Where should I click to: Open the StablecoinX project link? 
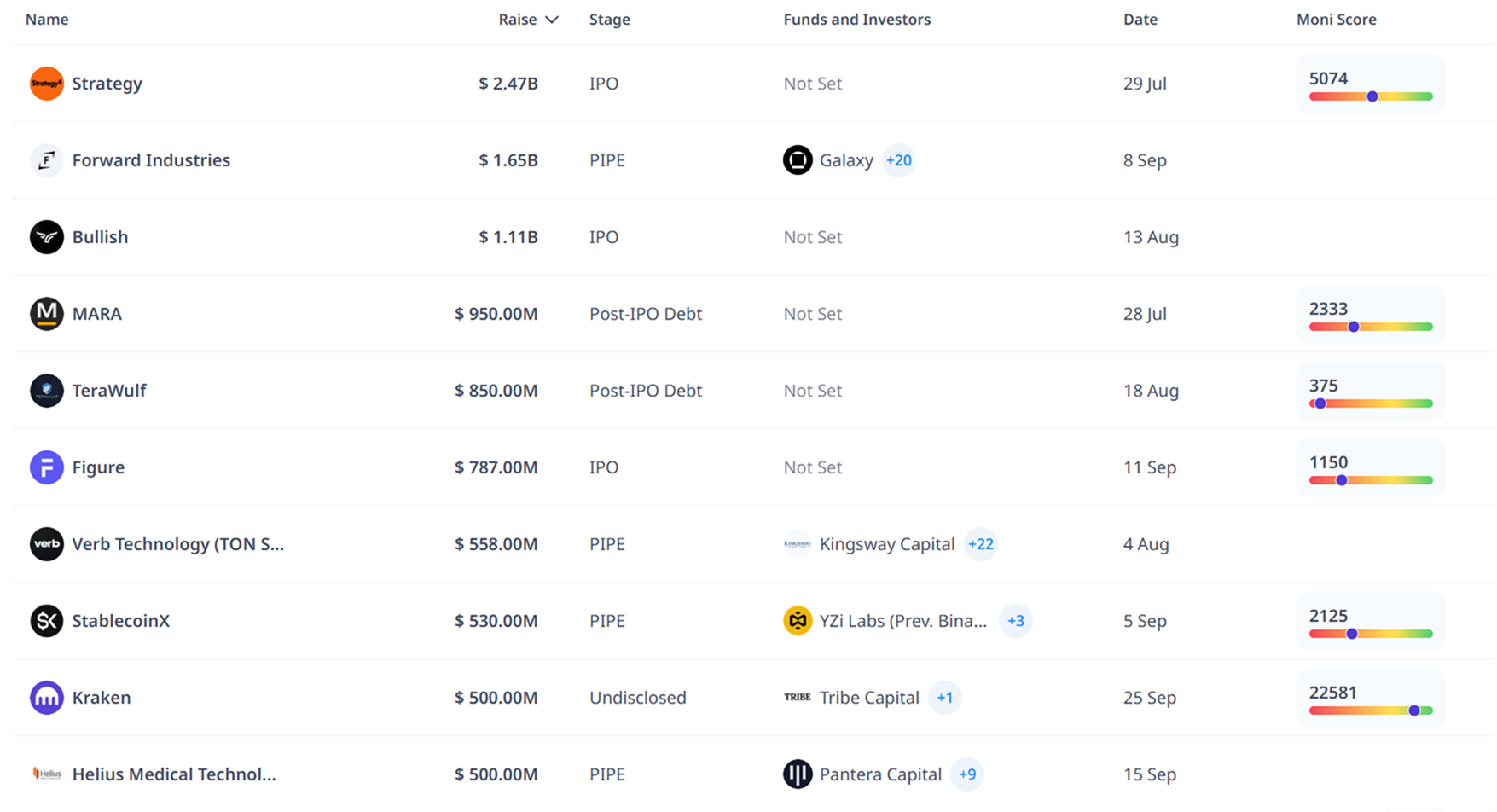click(x=120, y=621)
